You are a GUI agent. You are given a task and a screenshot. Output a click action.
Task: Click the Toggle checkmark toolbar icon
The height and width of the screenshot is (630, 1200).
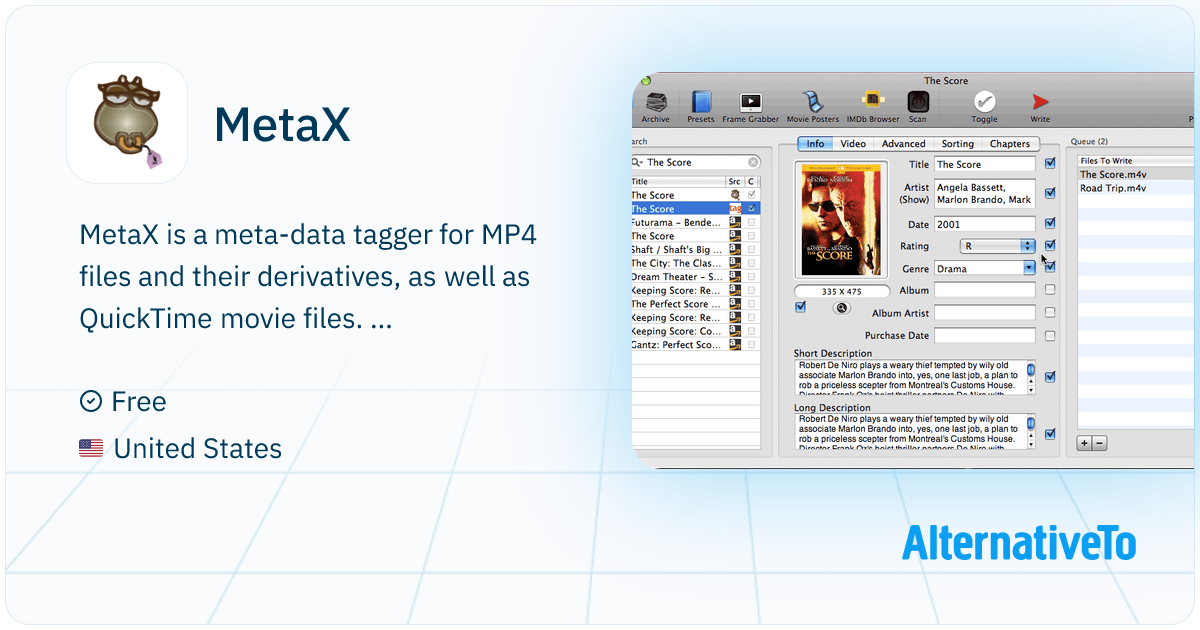click(x=984, y=102)
